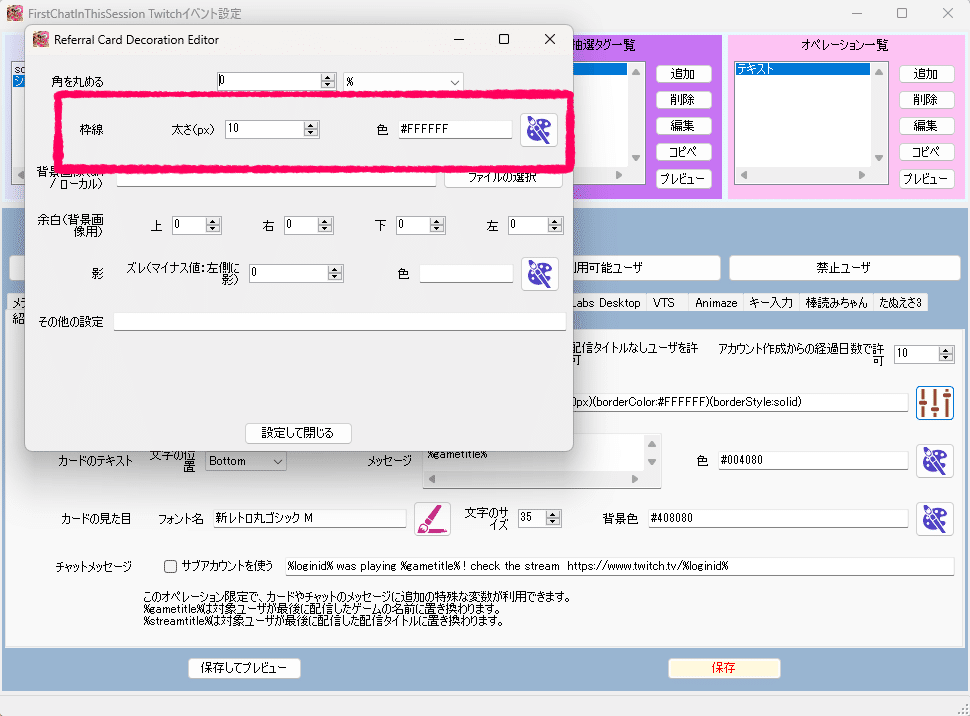Click 禁止ユーザ button
970x716 pixels.
click(x=844, y=268)
